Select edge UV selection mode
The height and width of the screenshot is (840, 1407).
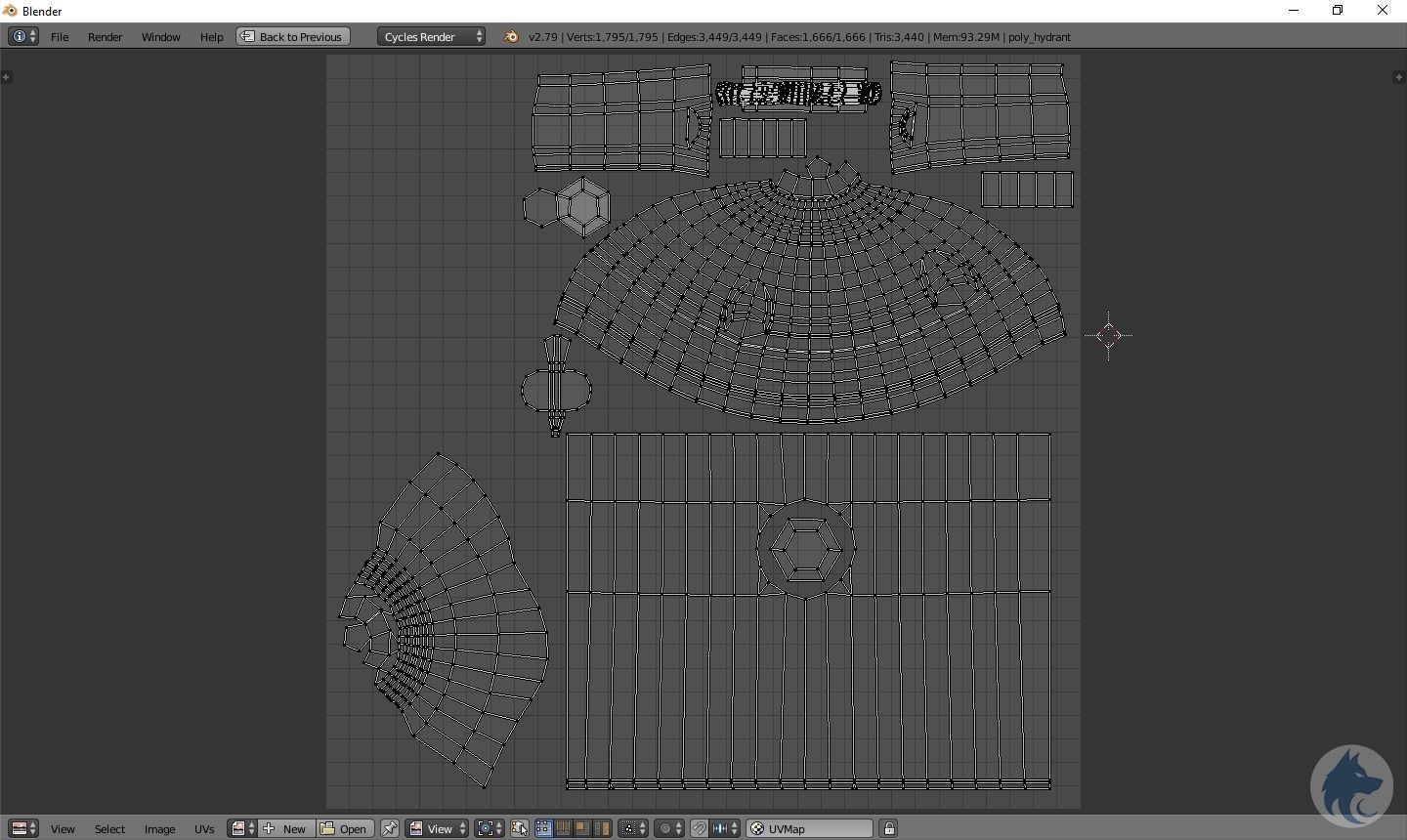click(x=563, y=828)
